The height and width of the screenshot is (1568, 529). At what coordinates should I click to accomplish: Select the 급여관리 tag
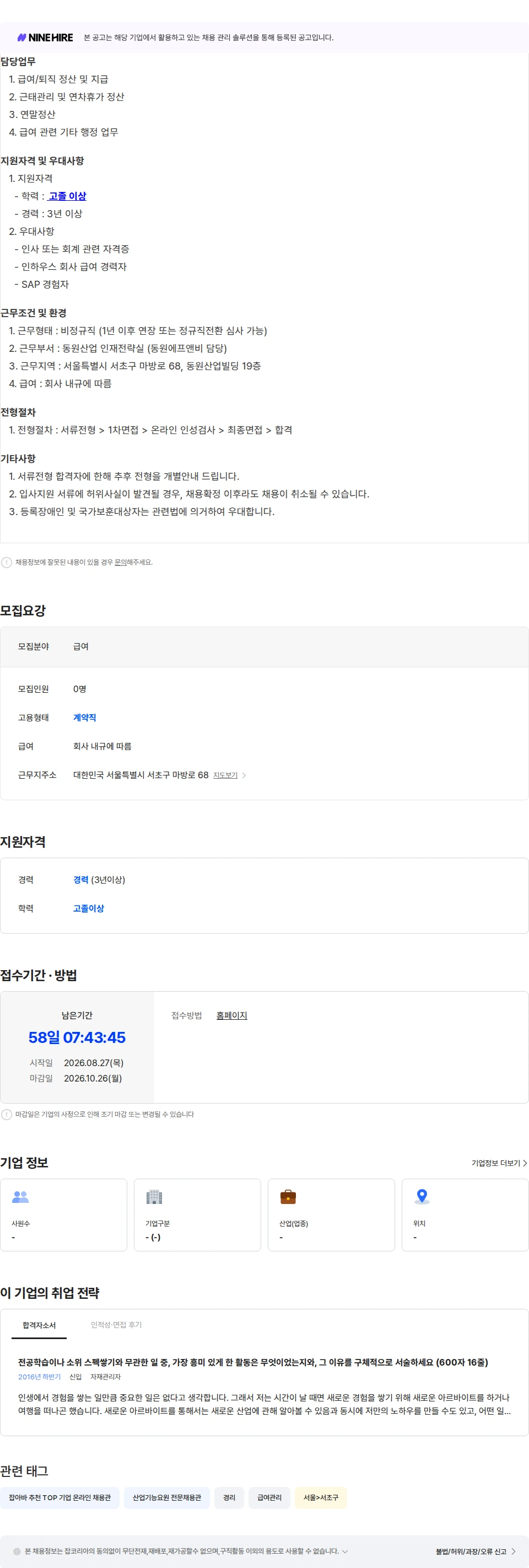point(269,1497)
